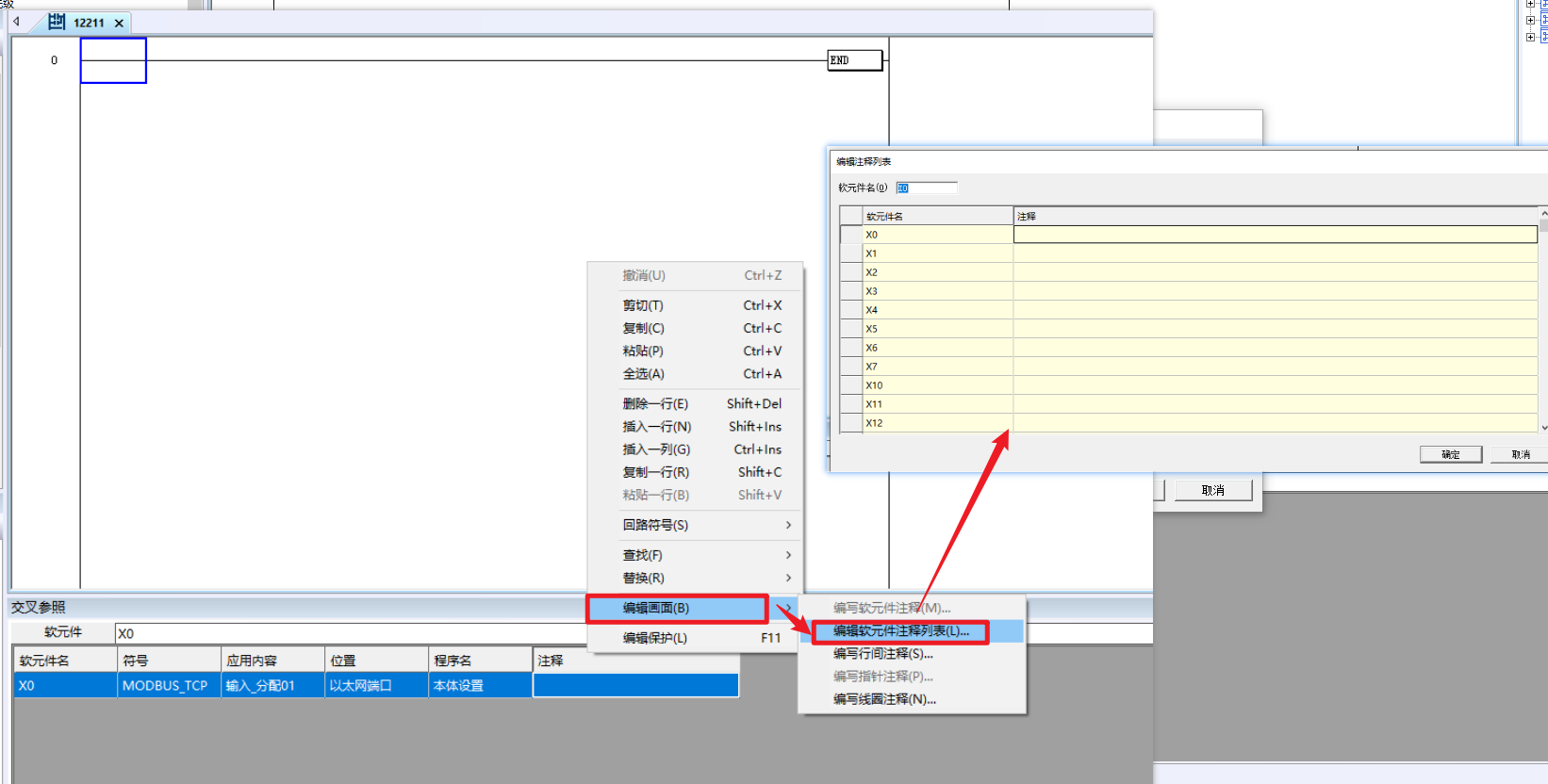The width and height of the screenshot is (1548, 784).
Task: Choose 编写线圈注释(N) menu entry
Action: coord(884,699)
